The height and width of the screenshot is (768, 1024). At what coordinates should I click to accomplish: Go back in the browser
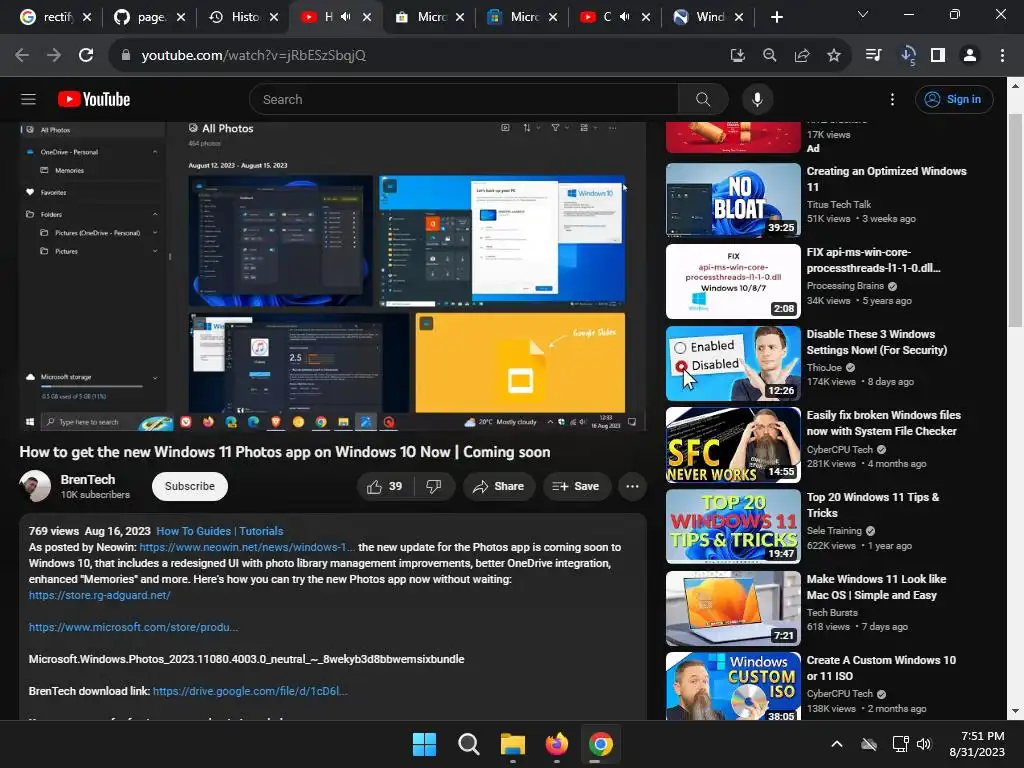pyautogui.click(x=22, y=56)
